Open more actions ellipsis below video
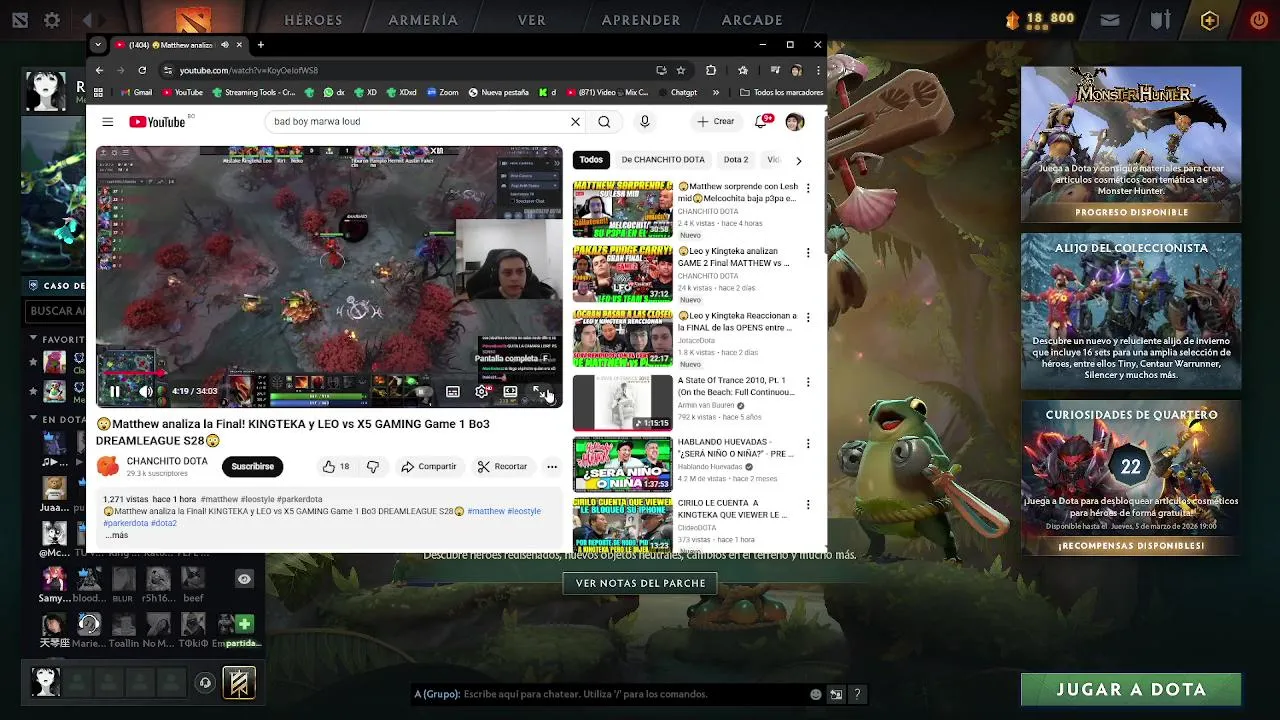The image size is (1280, 720). (x=552, y=466)
